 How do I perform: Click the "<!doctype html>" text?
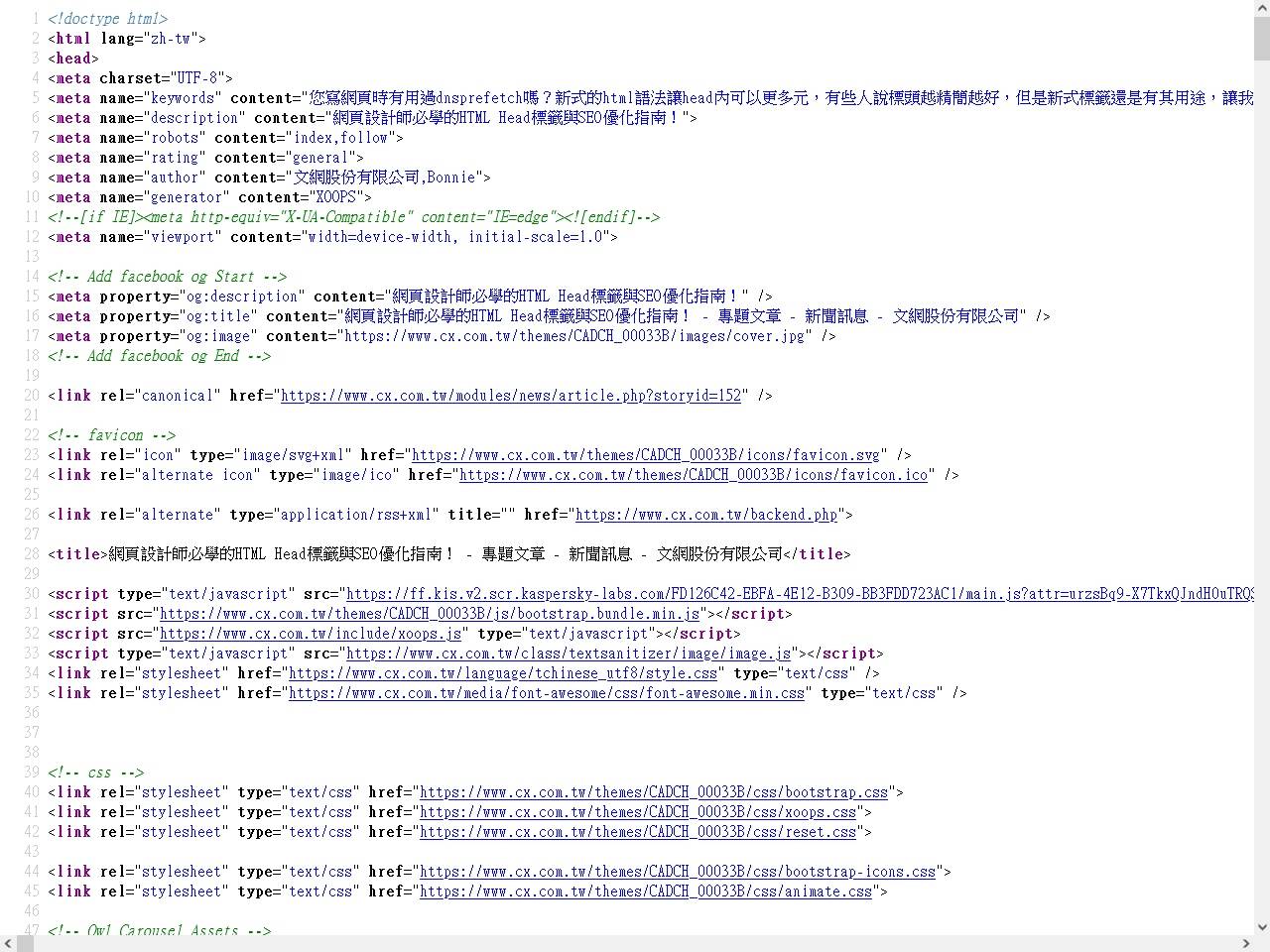point(107,19)
